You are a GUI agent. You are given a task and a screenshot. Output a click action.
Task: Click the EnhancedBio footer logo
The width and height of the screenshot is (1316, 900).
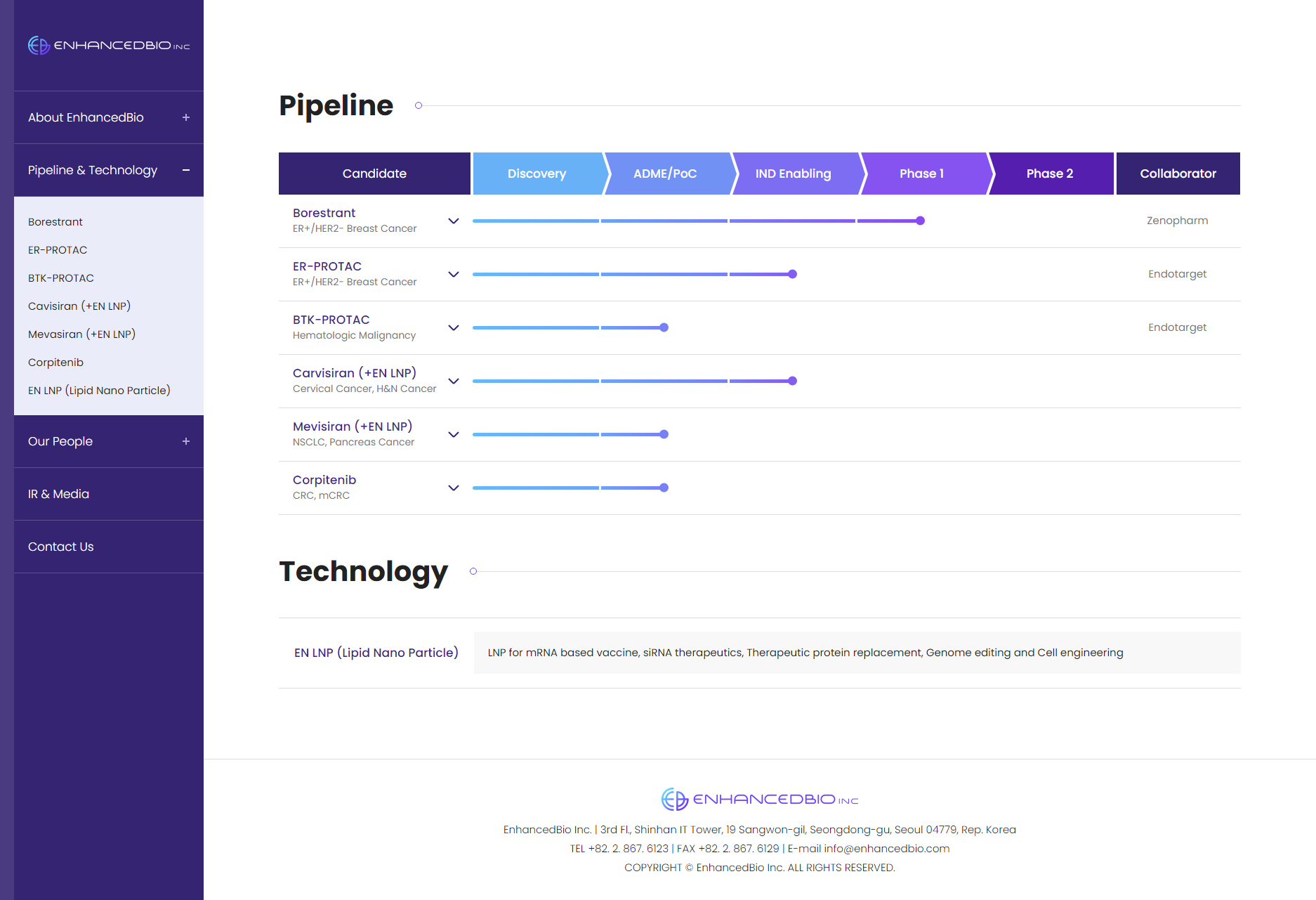pyautogui.click(x=760, y=800)
